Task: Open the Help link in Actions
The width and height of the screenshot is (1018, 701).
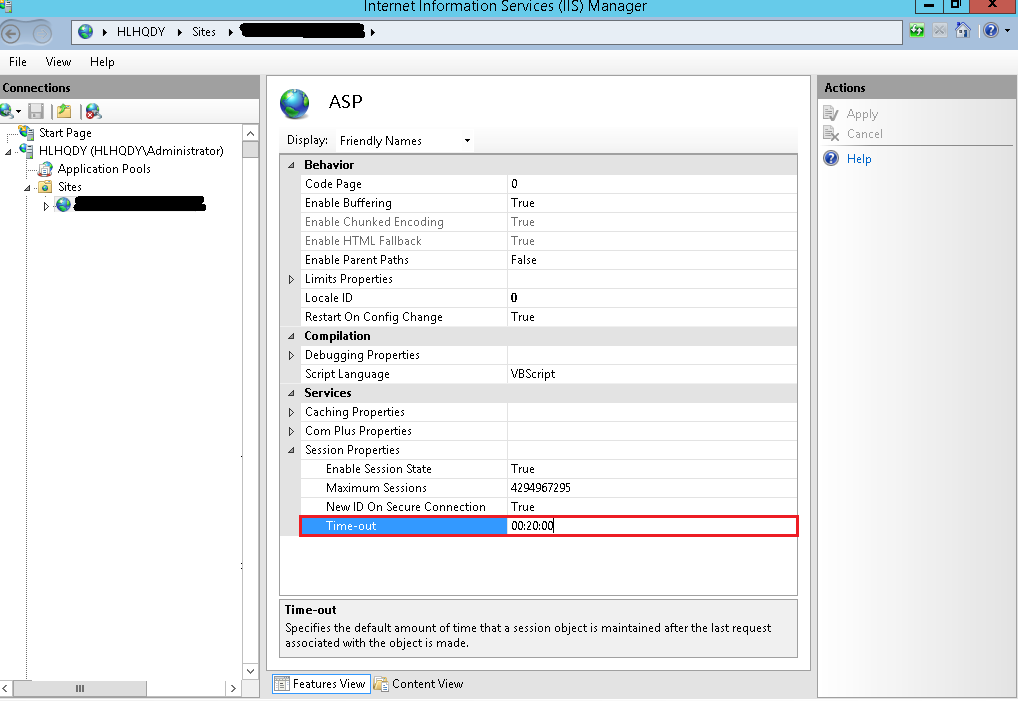Action: coord(859,158)
